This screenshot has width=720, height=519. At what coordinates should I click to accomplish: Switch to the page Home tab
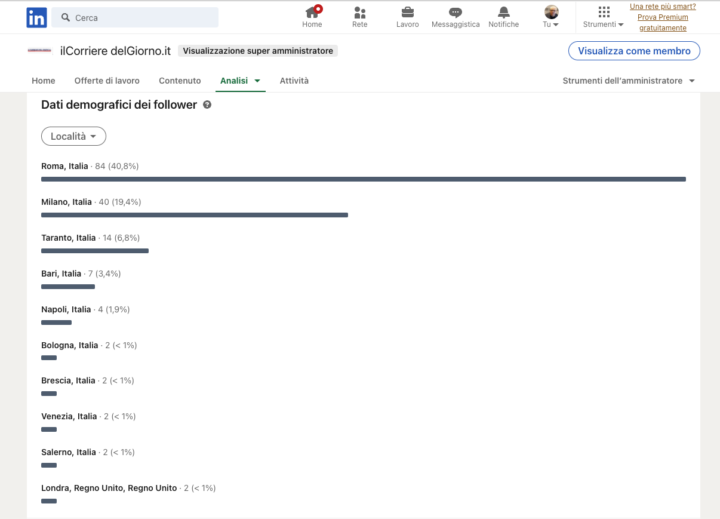tap(43, 81)
